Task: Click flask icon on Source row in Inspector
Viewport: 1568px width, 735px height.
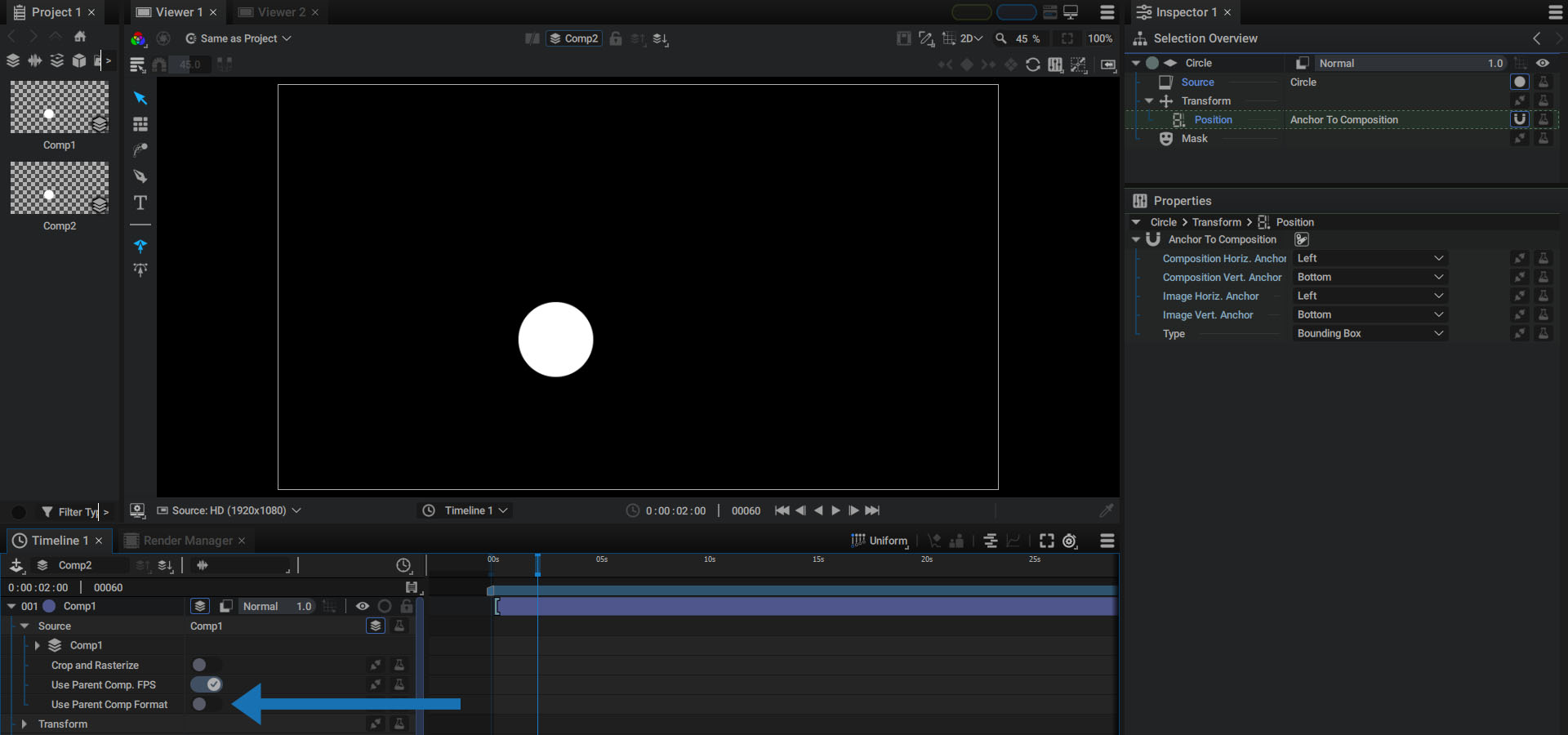Action: tap(1543, 82)
